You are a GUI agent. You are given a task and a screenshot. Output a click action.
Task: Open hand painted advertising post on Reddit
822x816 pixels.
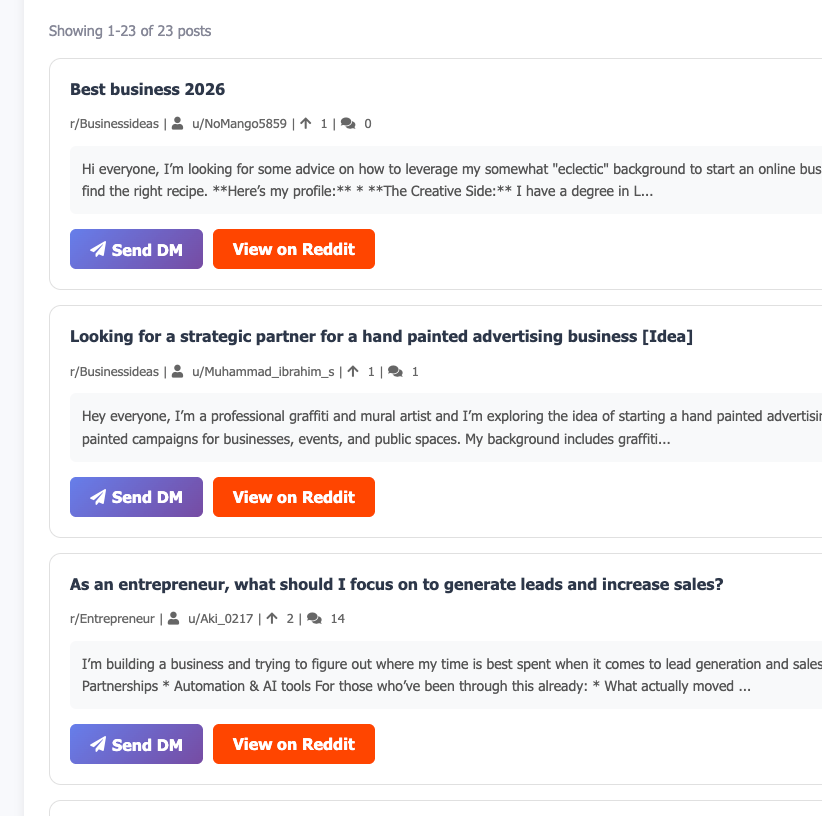click(x=293, y=497)
